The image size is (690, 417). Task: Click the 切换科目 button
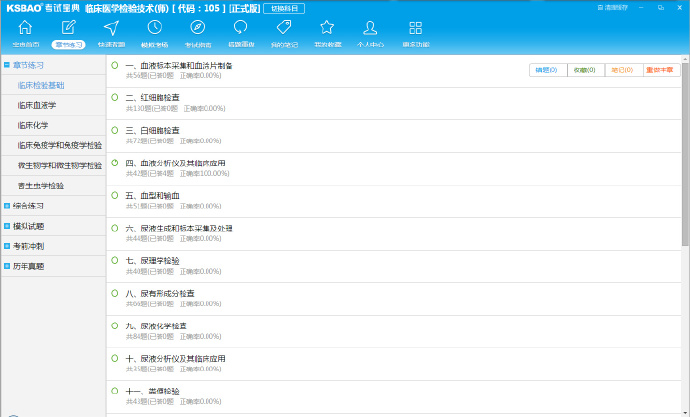284,8
